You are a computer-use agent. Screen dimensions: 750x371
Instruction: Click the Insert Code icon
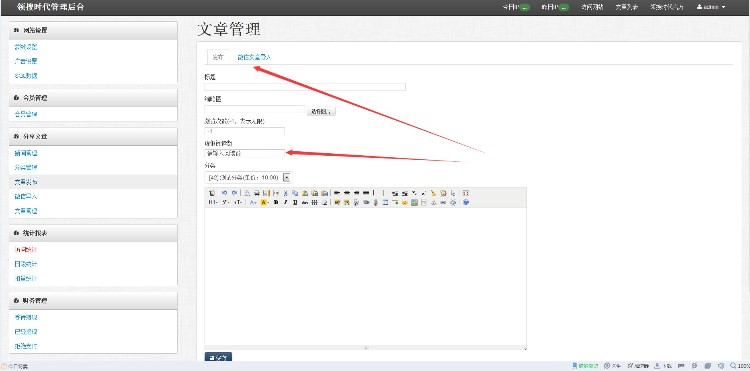point(276,193)
